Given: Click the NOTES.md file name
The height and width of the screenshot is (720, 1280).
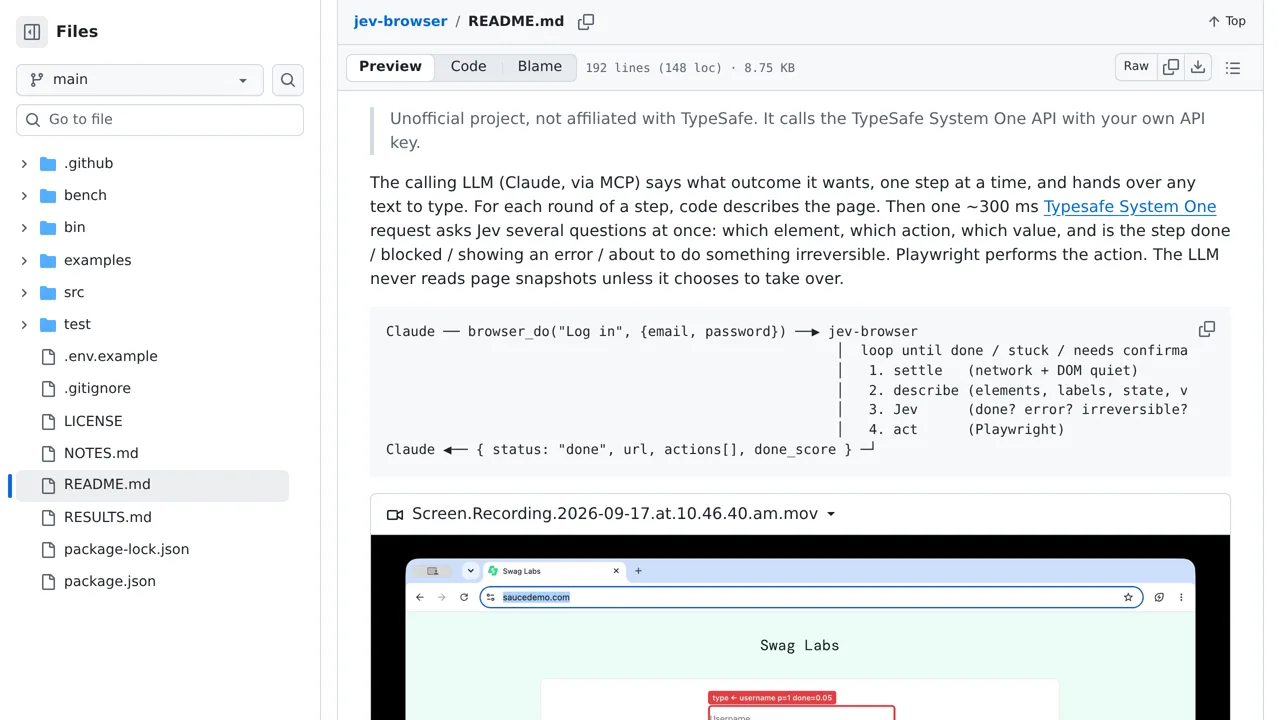Looking at the screenshot, I should [101, 453].
